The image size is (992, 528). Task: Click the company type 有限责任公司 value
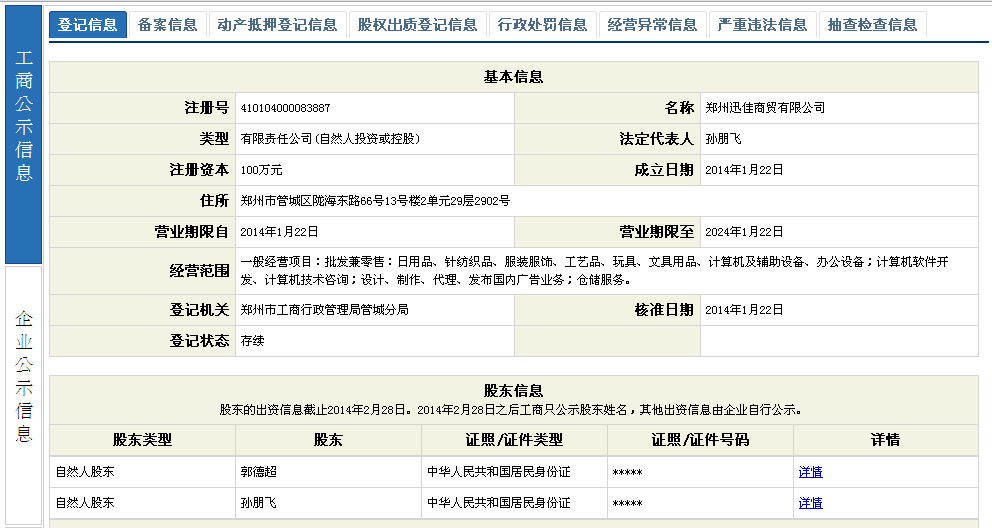point(330,139)
